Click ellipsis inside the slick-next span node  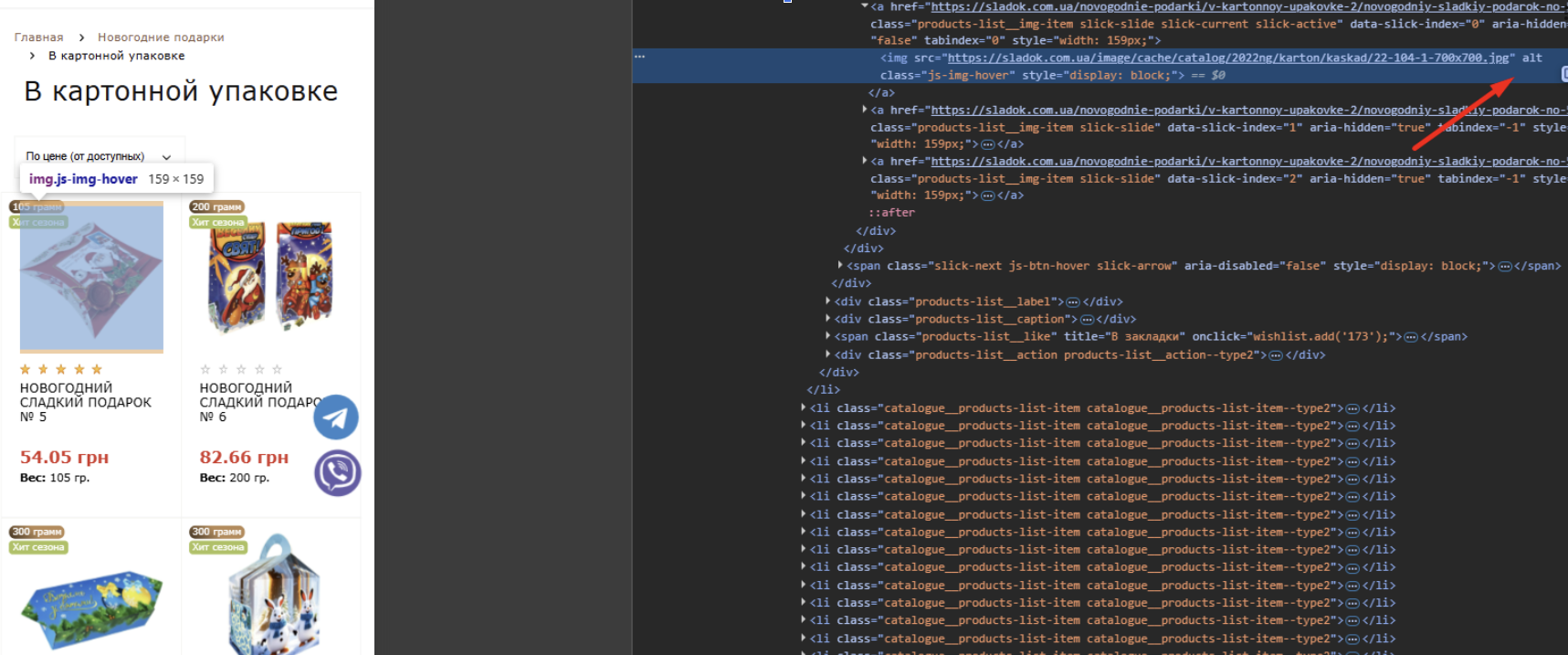point(1505,266)
